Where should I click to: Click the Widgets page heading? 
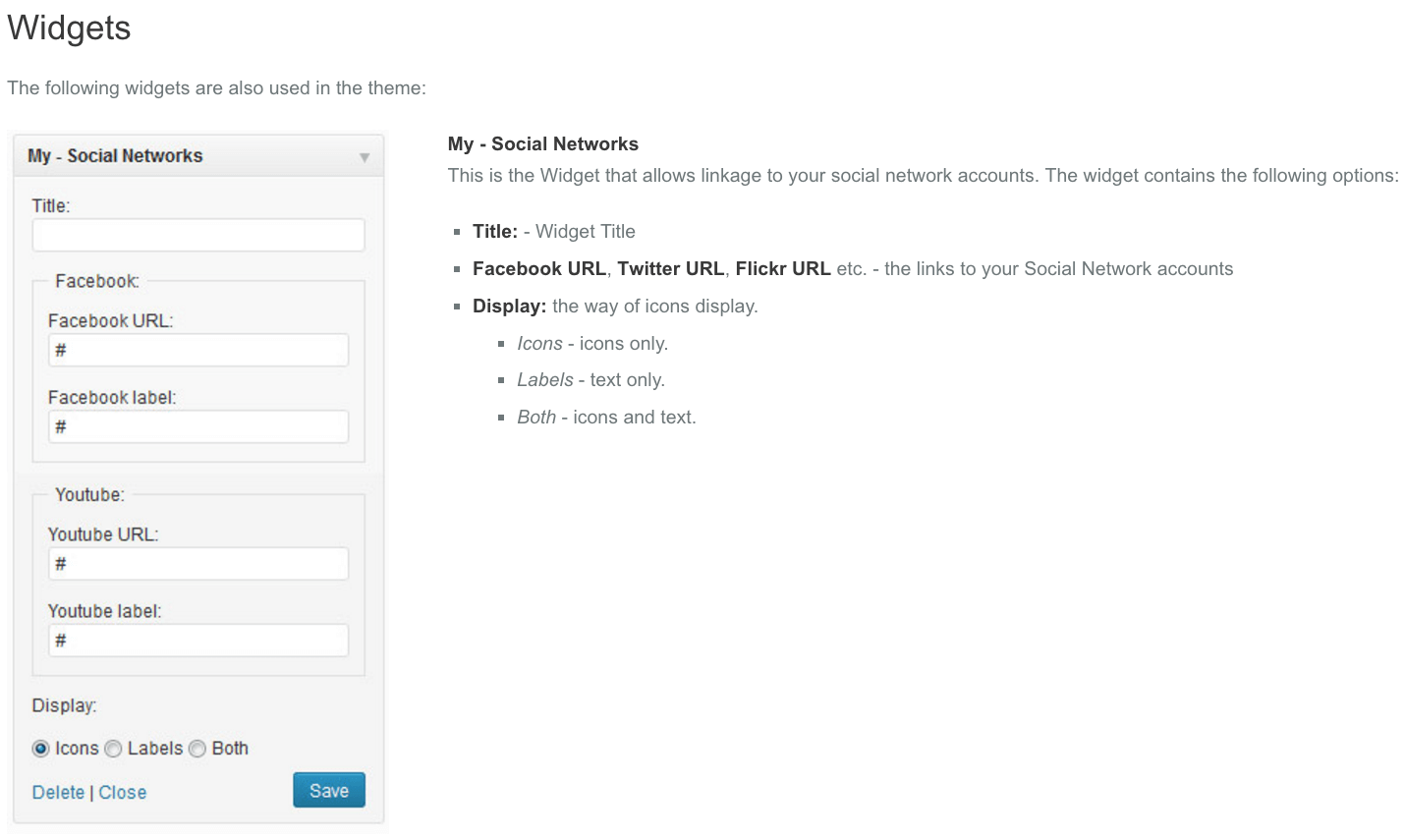click(x=69, y=28)
